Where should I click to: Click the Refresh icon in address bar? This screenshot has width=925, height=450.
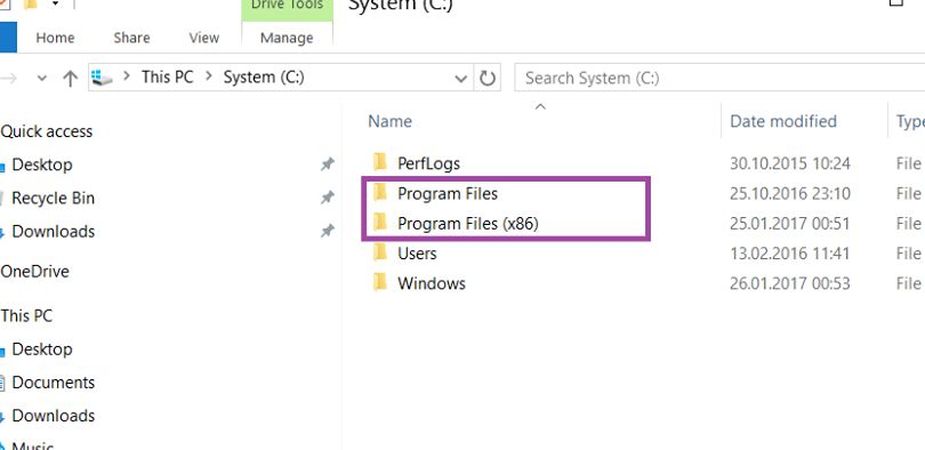coord(487,78)
